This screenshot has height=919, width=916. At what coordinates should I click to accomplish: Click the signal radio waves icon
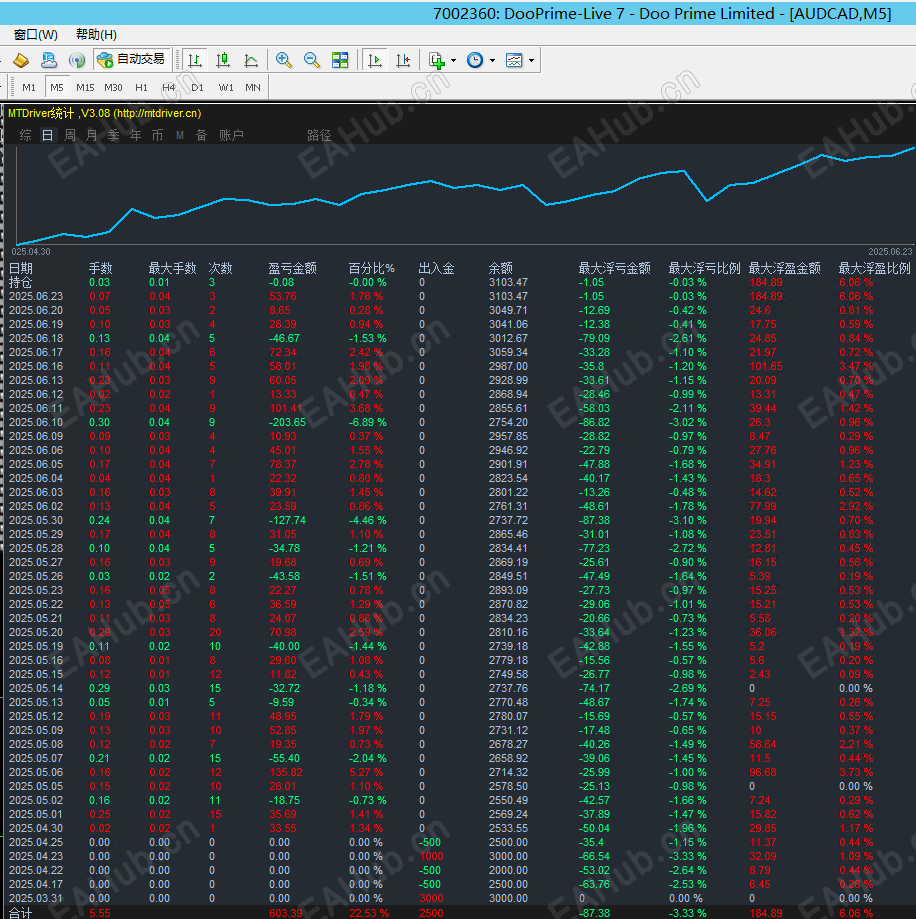click(x=76, y=60)
